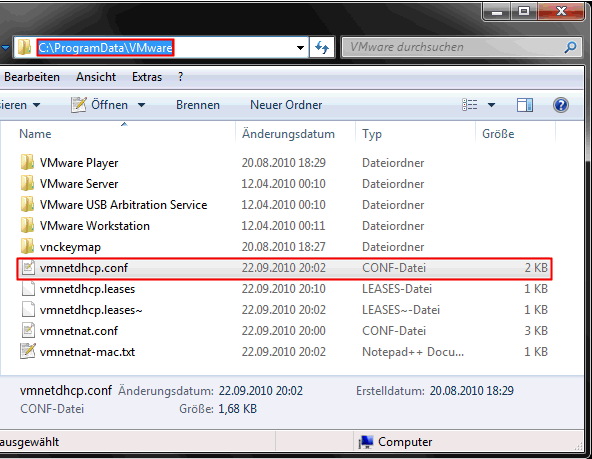Open the Organisieren dropdown menu
The height and width of the screenshot is (459, 592).
[20, 105]
